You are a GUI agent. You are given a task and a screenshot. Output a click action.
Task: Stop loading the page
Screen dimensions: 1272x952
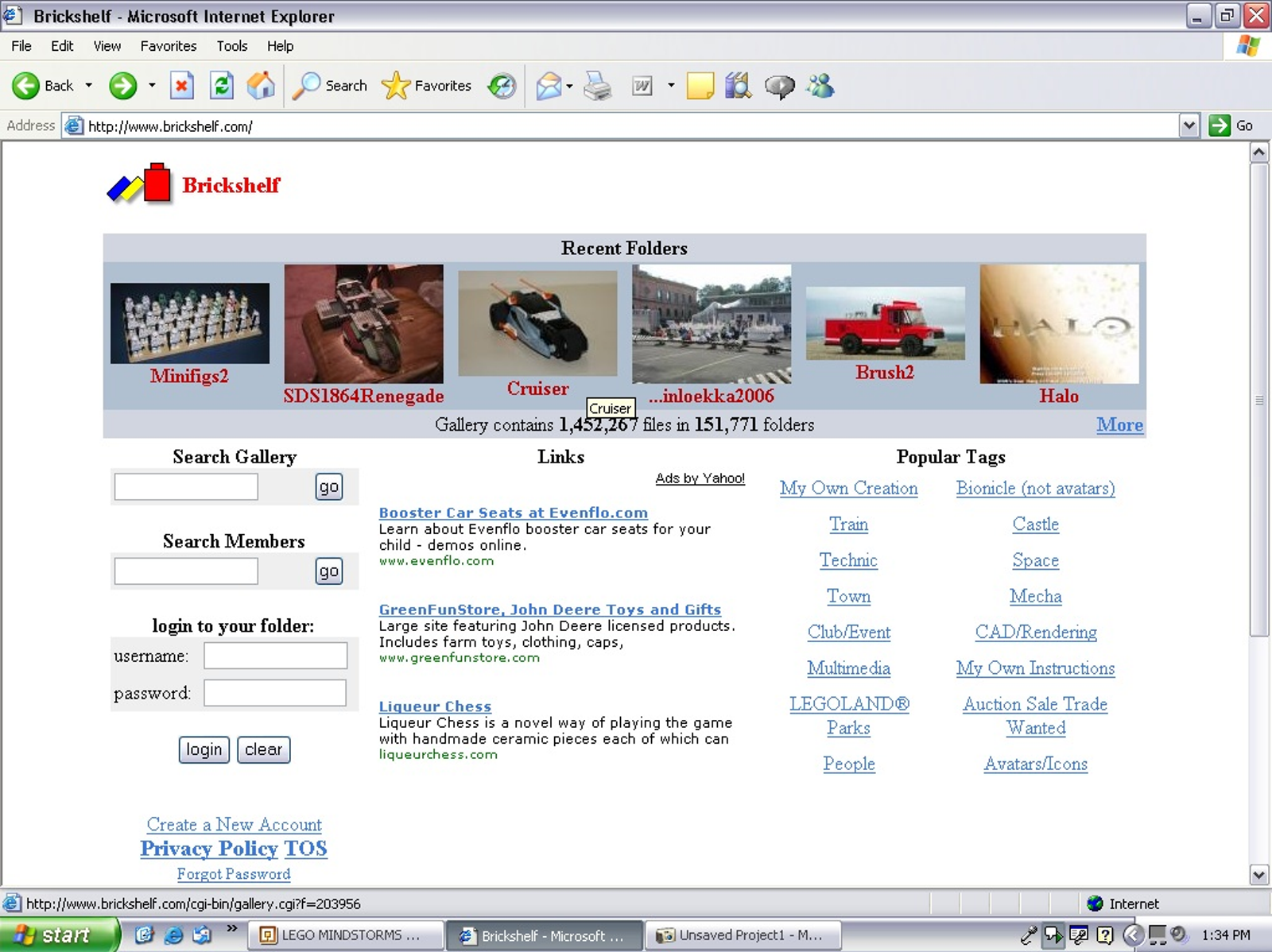[x=181, y=86]
